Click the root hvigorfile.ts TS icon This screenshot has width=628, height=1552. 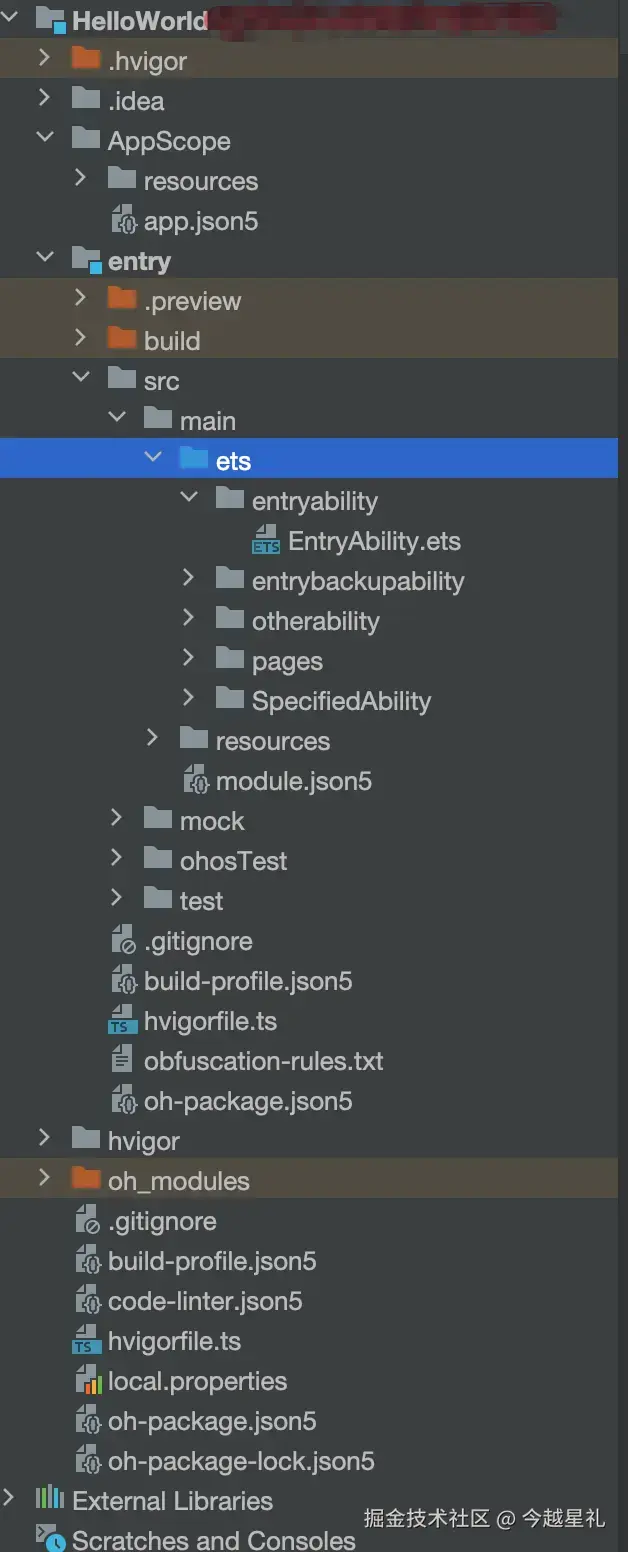[x=87, y=1341]
